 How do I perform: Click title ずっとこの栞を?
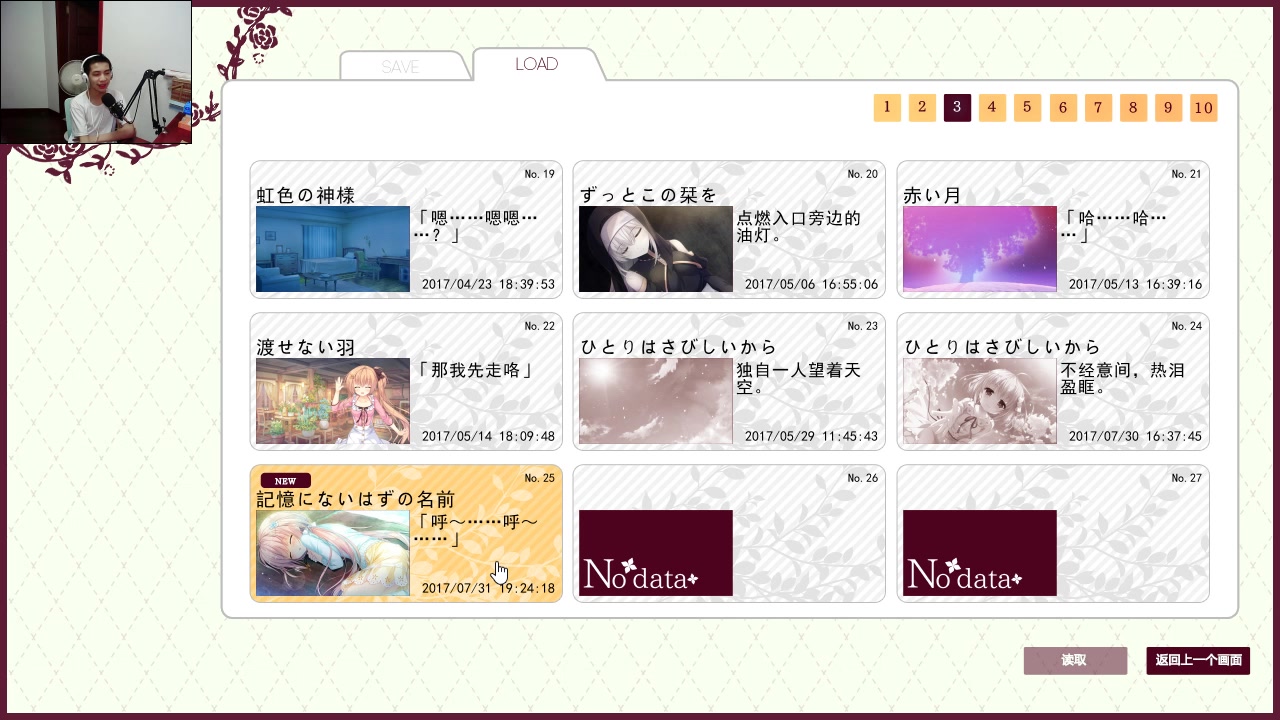[649, 195]
